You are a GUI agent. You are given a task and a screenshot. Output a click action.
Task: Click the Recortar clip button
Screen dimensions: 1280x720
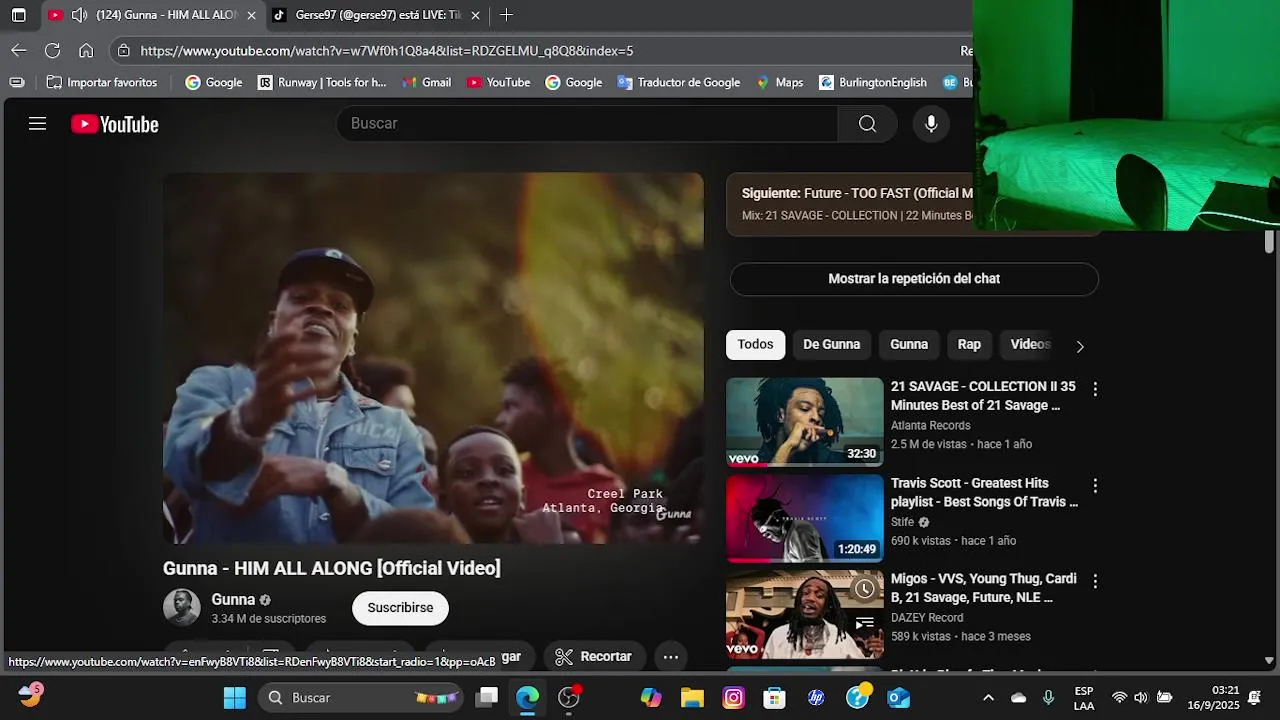(x=594, y=657)
